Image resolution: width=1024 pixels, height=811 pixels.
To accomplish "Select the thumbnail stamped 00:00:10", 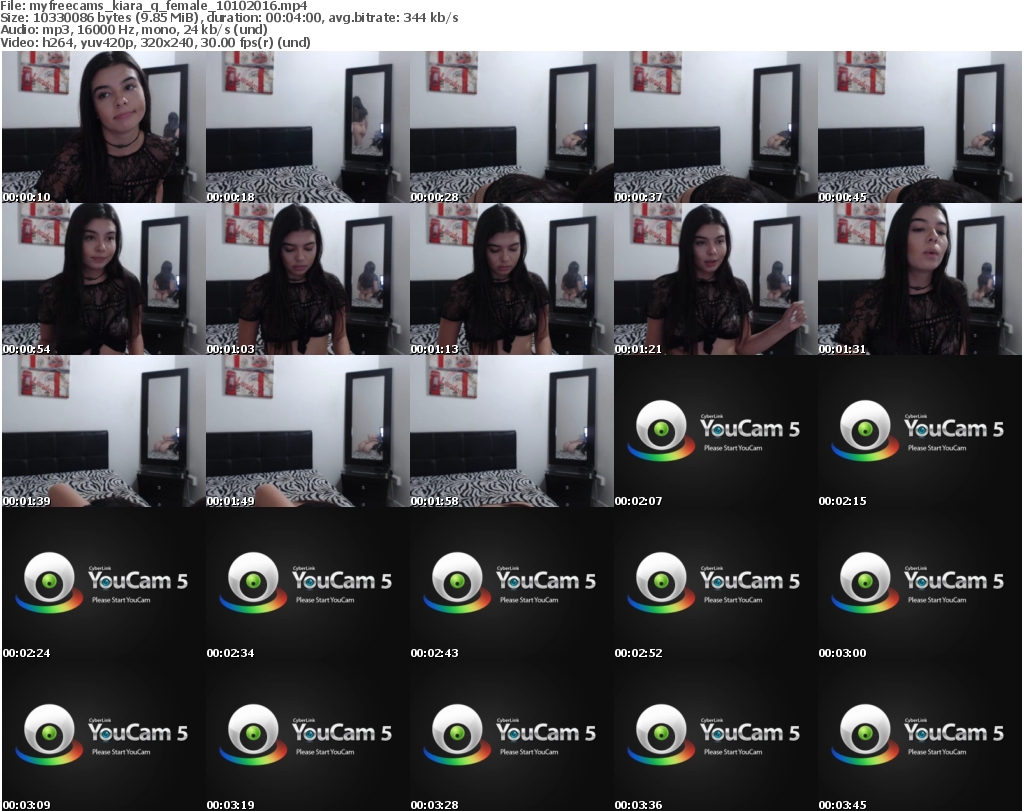I will click(x=103, y=127).
